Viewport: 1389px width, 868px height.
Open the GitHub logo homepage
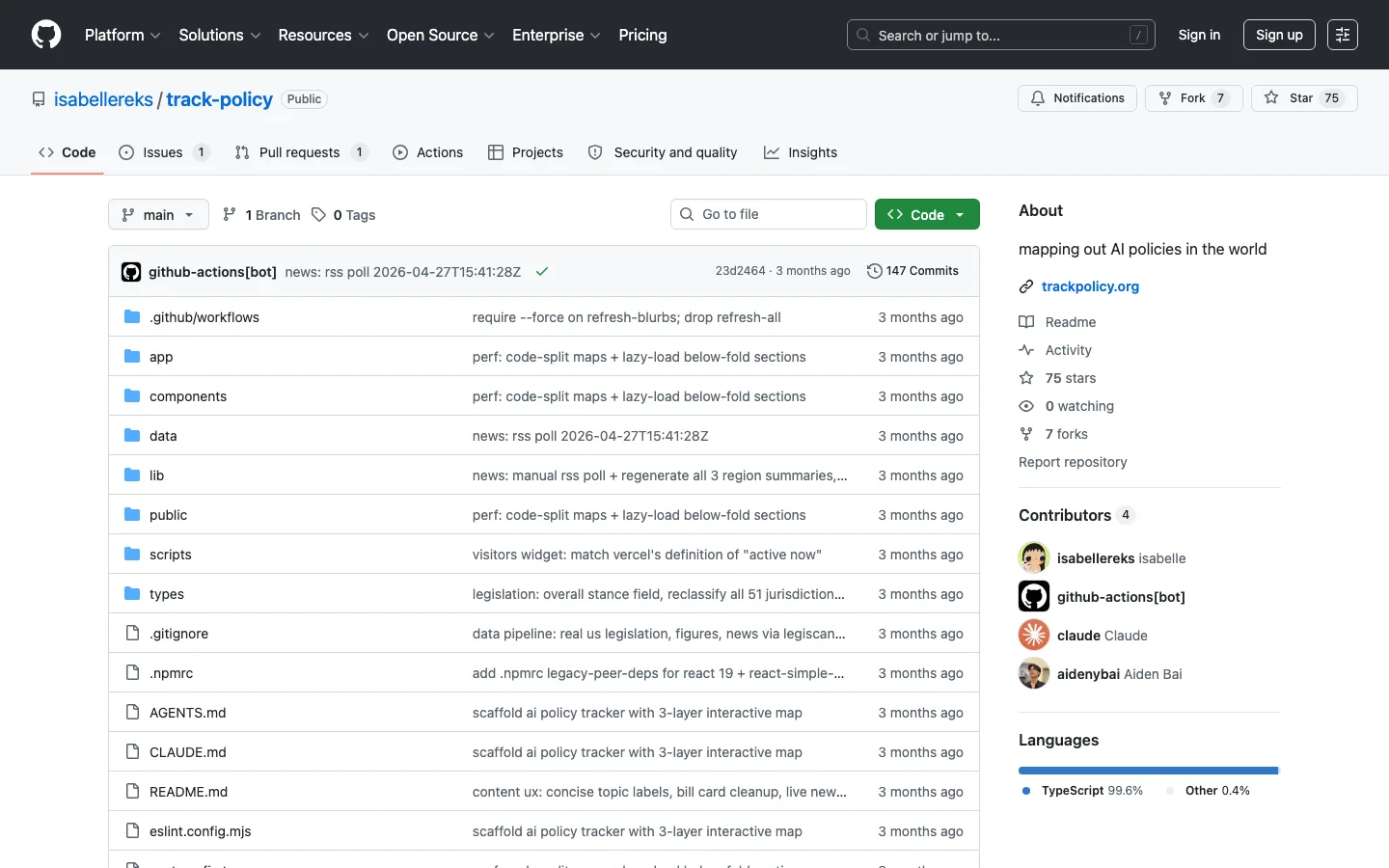point(46,35)
